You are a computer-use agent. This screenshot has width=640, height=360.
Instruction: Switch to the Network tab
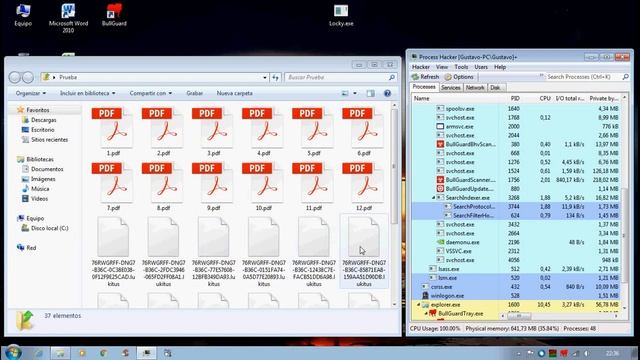tap(475, 88)
